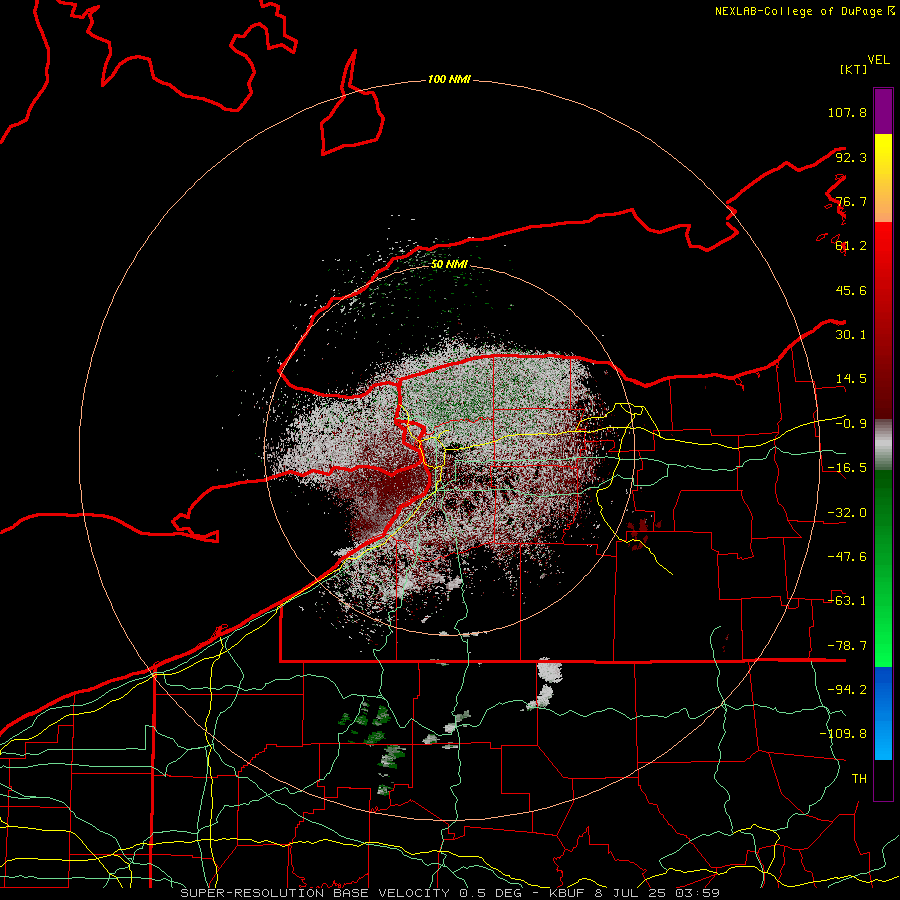Click the 45.6 legend value
Viewport: 900px width, 900px height.
(x=851, y=290)
